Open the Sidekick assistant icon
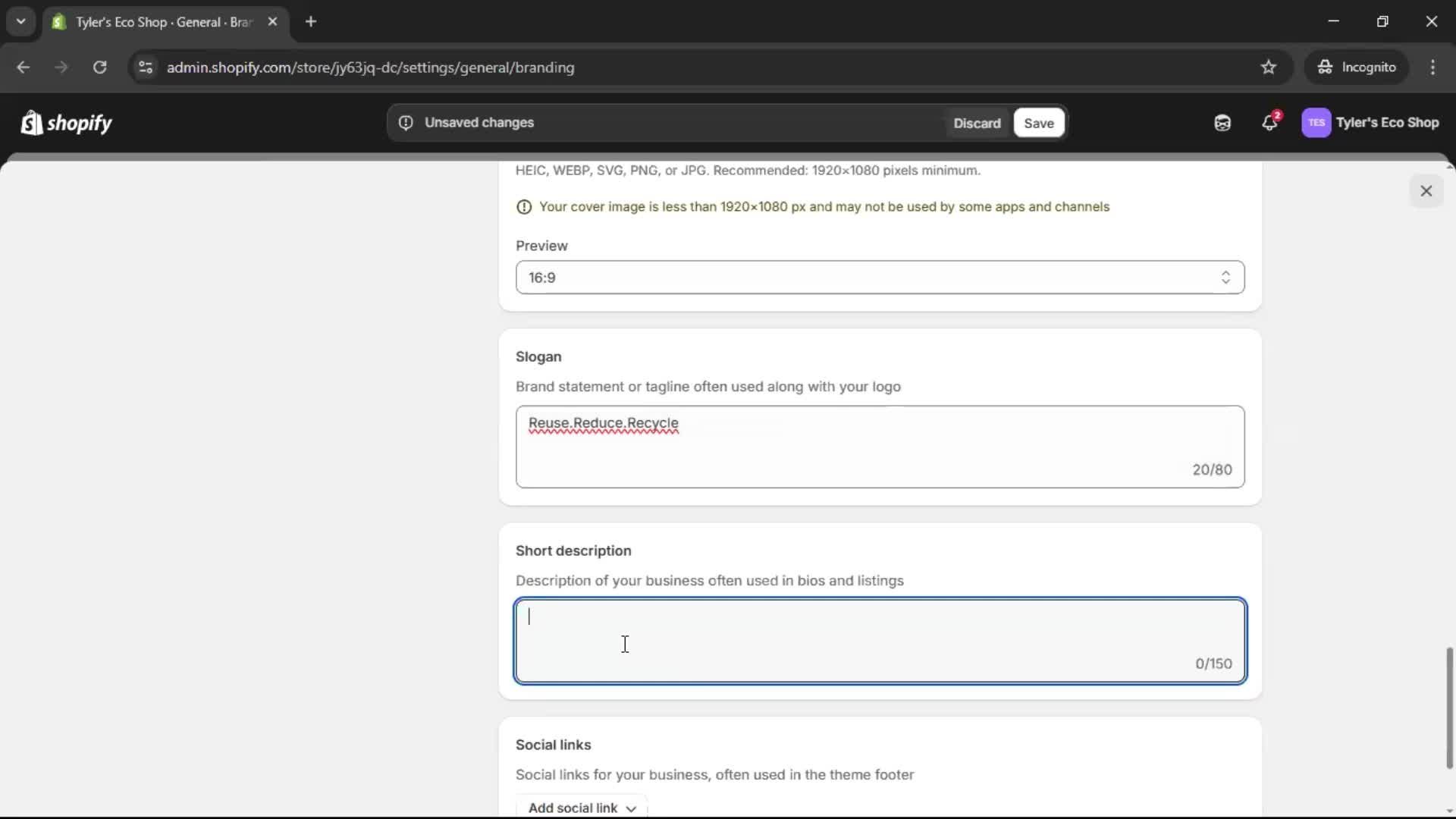Image resolution: width=1456 pixels, height=819 pixels. (1222, 122)
